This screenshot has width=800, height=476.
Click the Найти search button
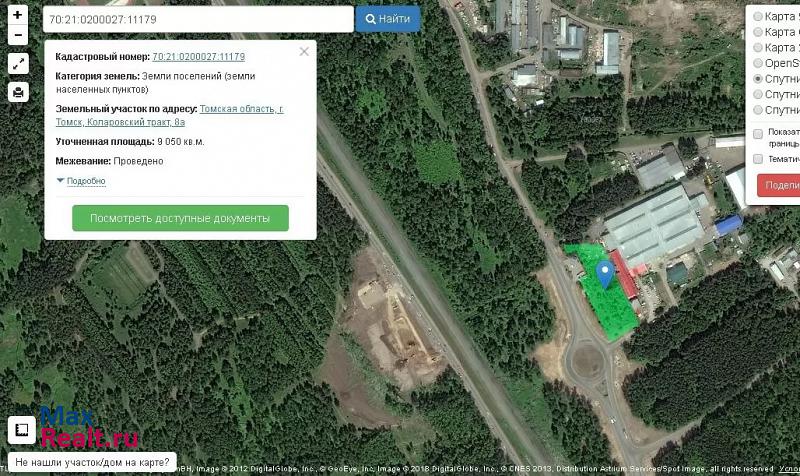pyautogui.click(x=388, y=19)
